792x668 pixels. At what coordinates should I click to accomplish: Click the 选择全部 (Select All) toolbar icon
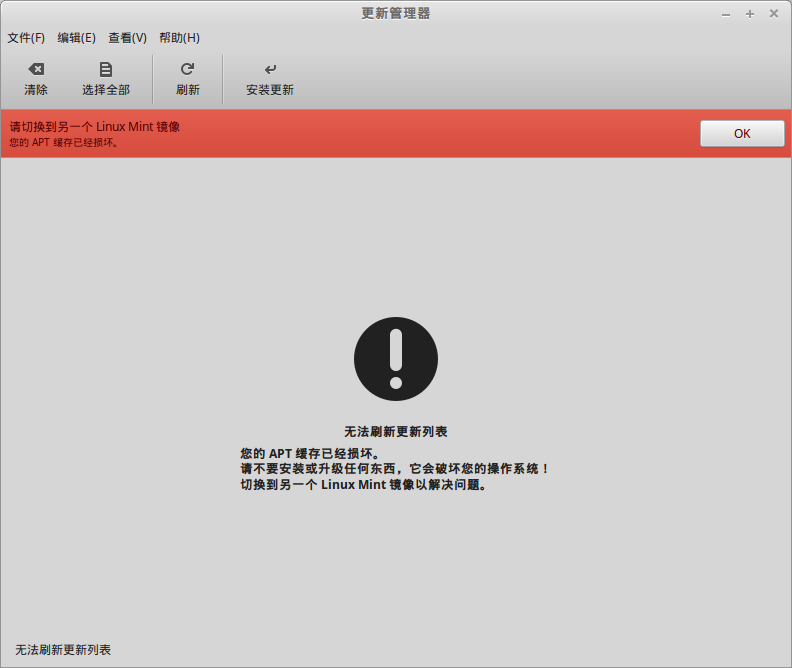point(106,69)
